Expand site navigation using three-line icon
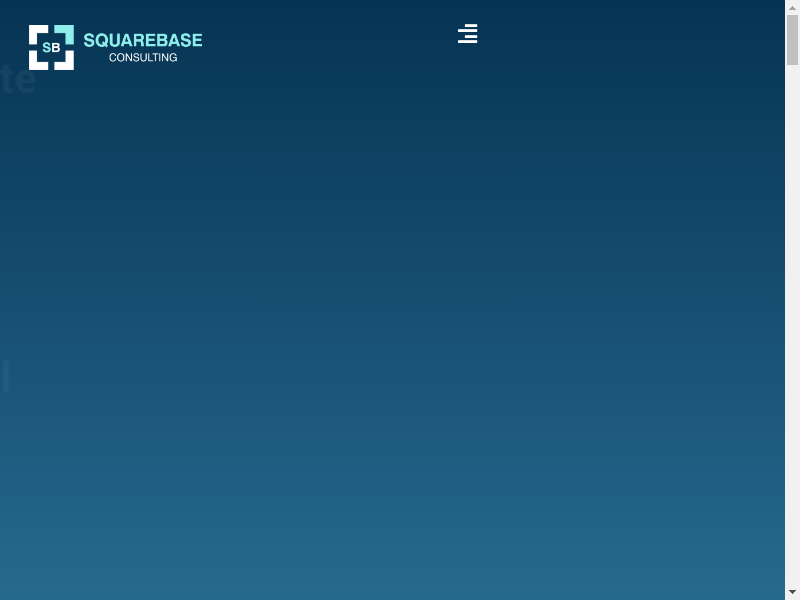800x600 pixels. tap(467, 34)
